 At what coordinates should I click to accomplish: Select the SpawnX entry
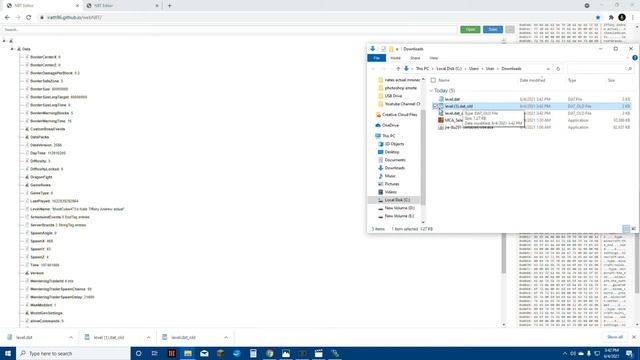pyautogui.click(x=41, y=241)
